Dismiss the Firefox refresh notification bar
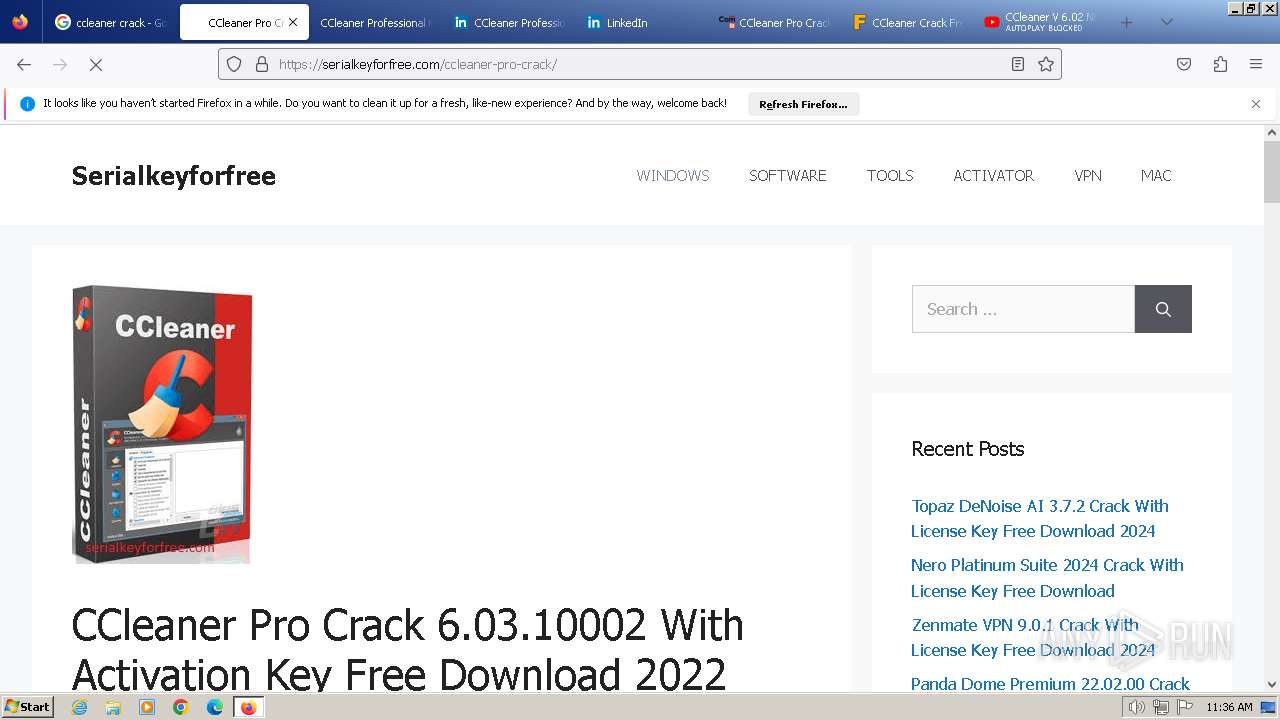Image resolution: width=1280 pixels, height=720 pixels. [x=1256, y=104]
